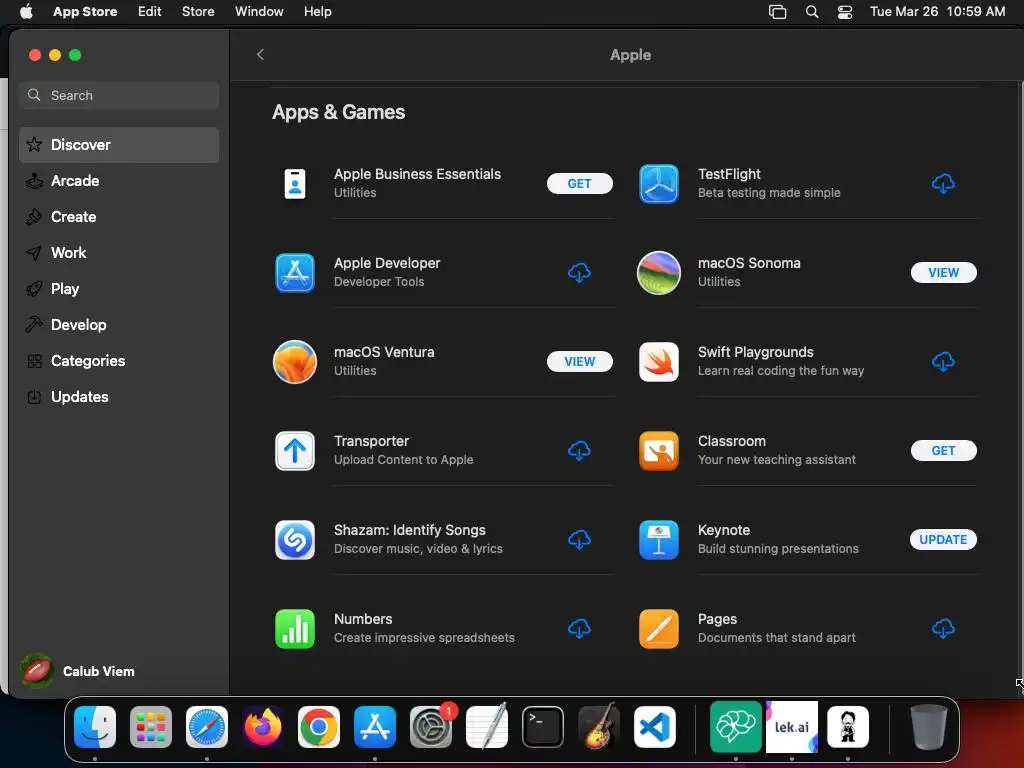
Task: Select Work in the sidebar
Action: pos(119,252)
